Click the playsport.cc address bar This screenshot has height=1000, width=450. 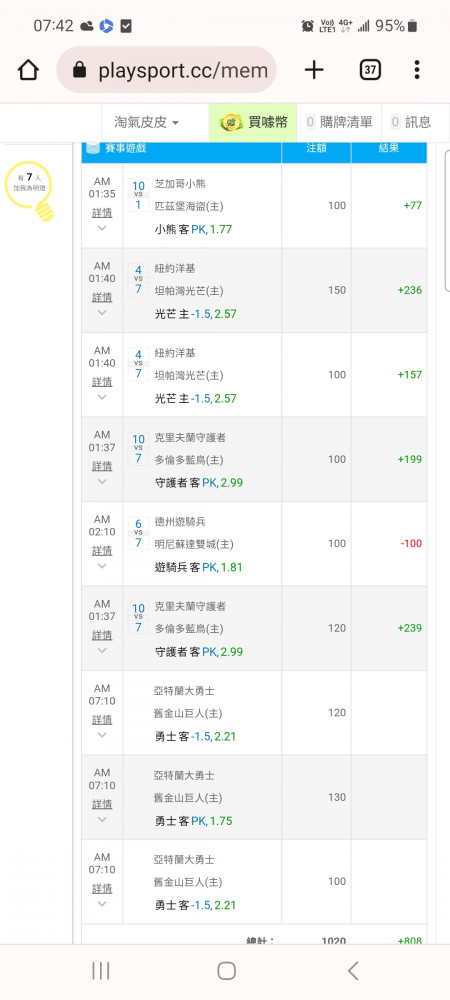166,70
